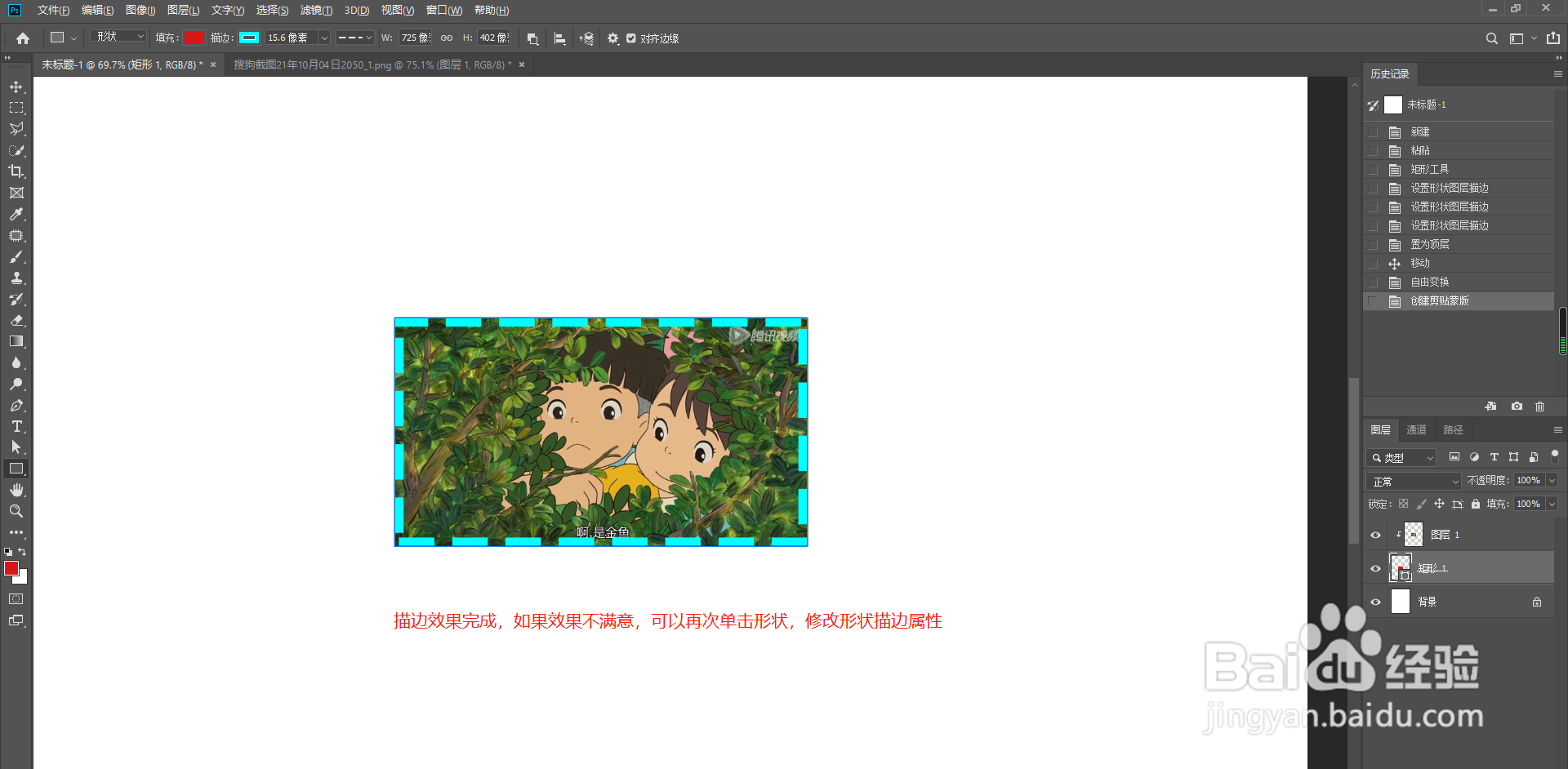Select the Quick Selection tool
Screen dimensions: 1568x769
pyautogui.click(x=16, y=150)
